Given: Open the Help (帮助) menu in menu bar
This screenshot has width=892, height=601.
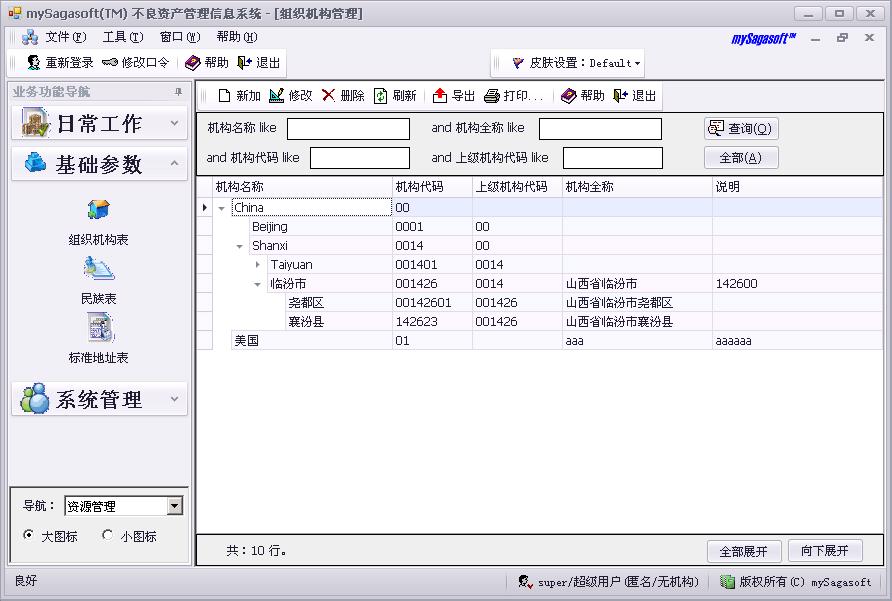Looking at the screenshot, I should pos(237,37).
